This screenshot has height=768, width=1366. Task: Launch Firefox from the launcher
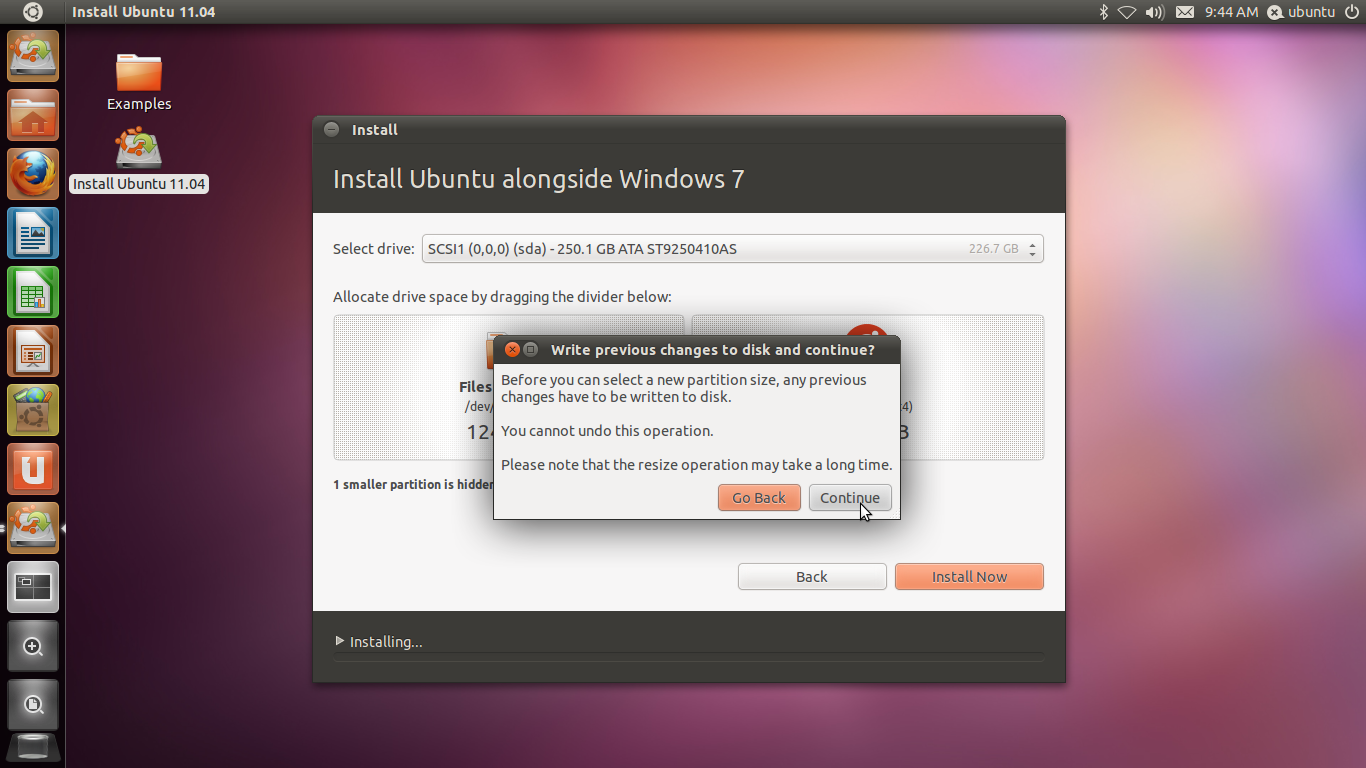[x=33, y=174]
